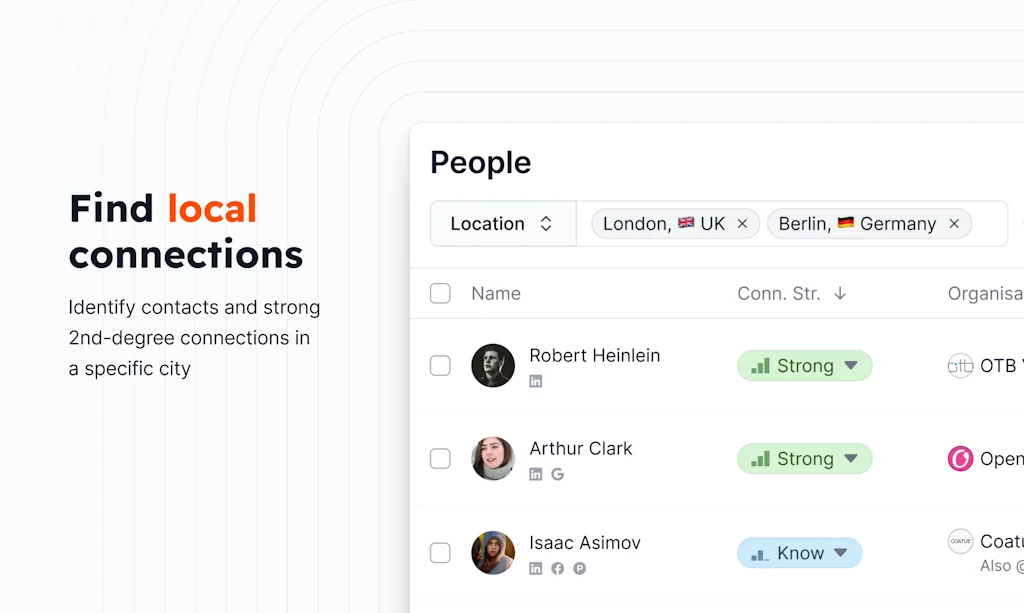Click the Organisation column header
The width and height of the screenshot is (1024, 613).
pos(985,293)
